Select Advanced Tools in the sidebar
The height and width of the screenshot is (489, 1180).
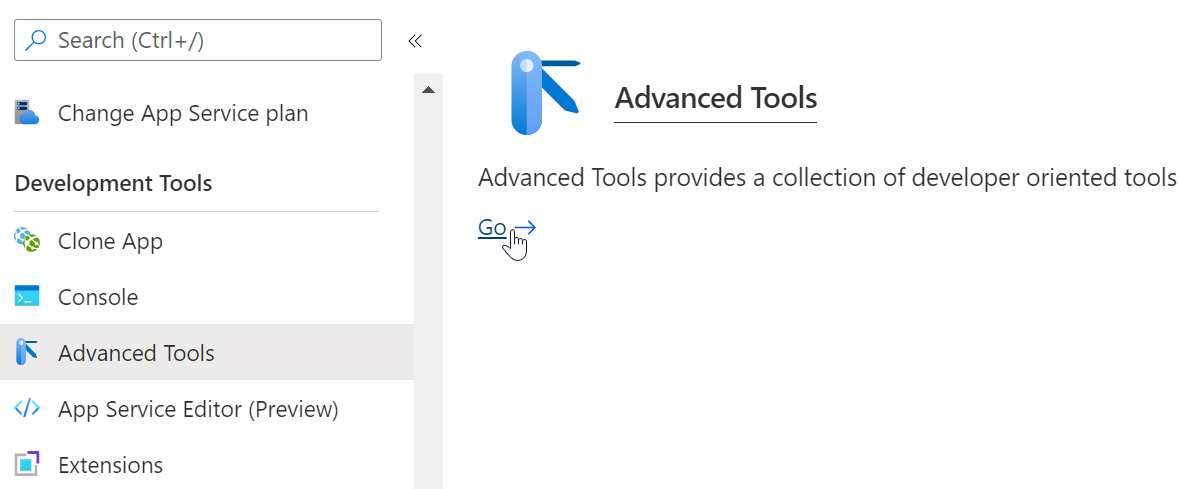pyautogui.click(x=207, y=352)
